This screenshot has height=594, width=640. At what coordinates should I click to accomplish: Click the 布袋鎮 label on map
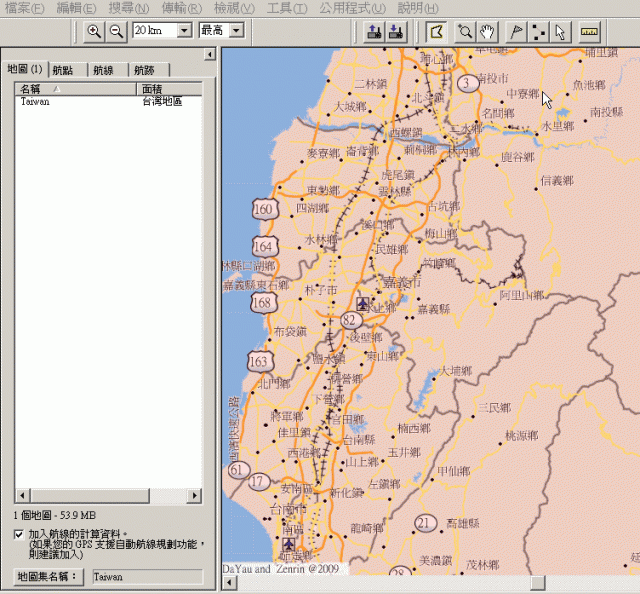tap(290, 331)
